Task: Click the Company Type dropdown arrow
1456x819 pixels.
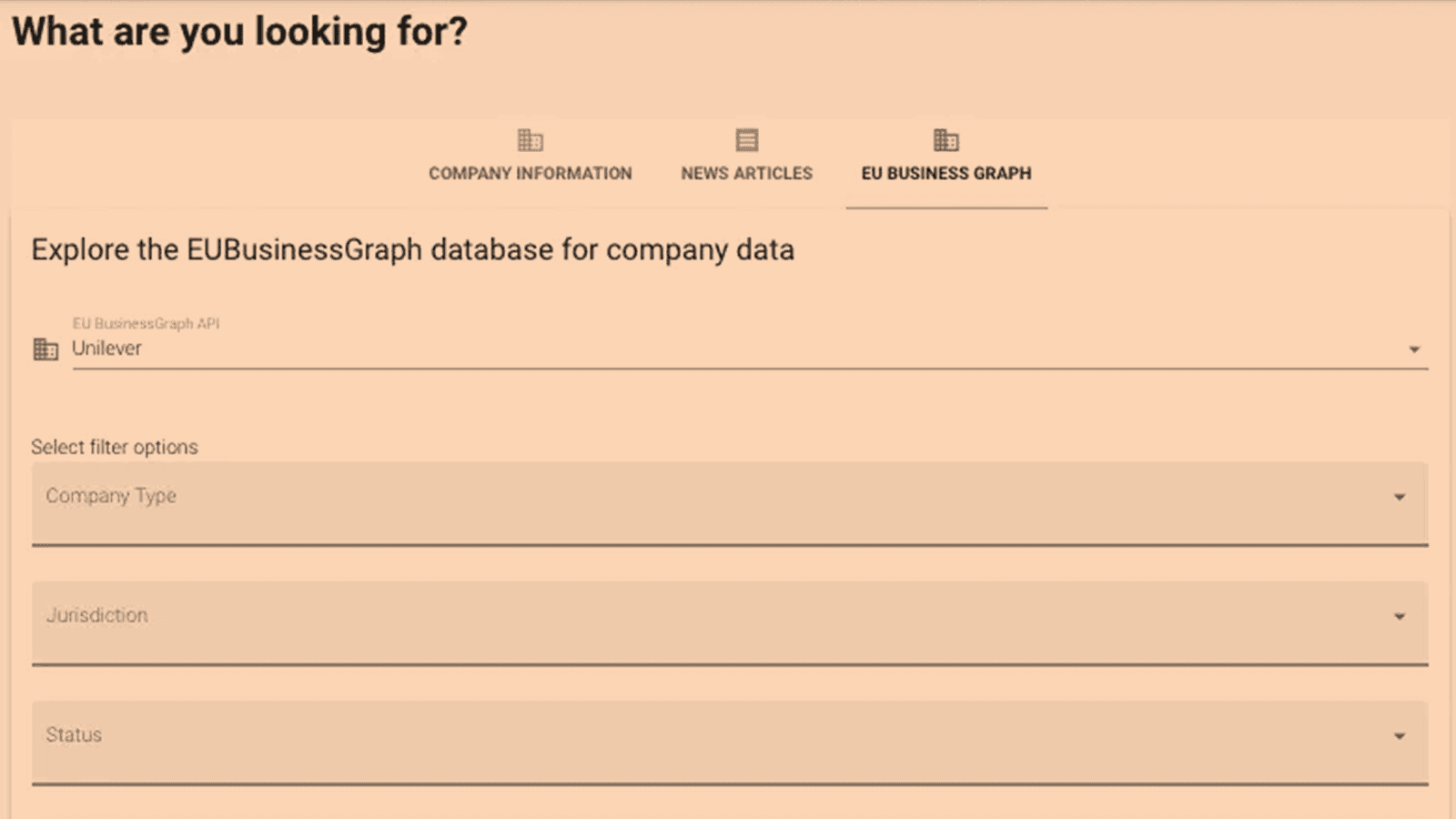Action: click(x=1400, y=497)
